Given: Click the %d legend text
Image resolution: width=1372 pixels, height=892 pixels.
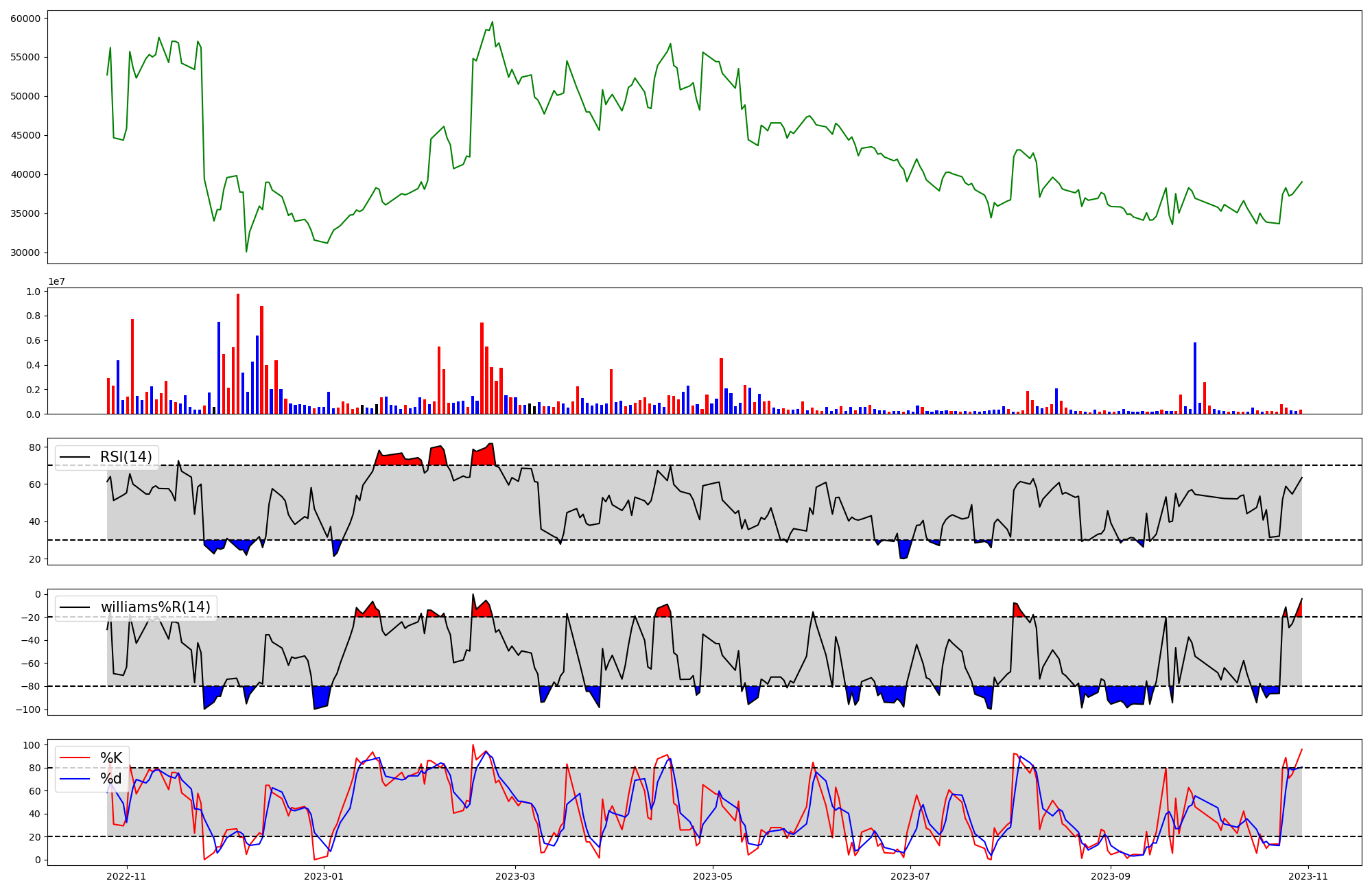Looking at the screenshot, I should (111, 779).
